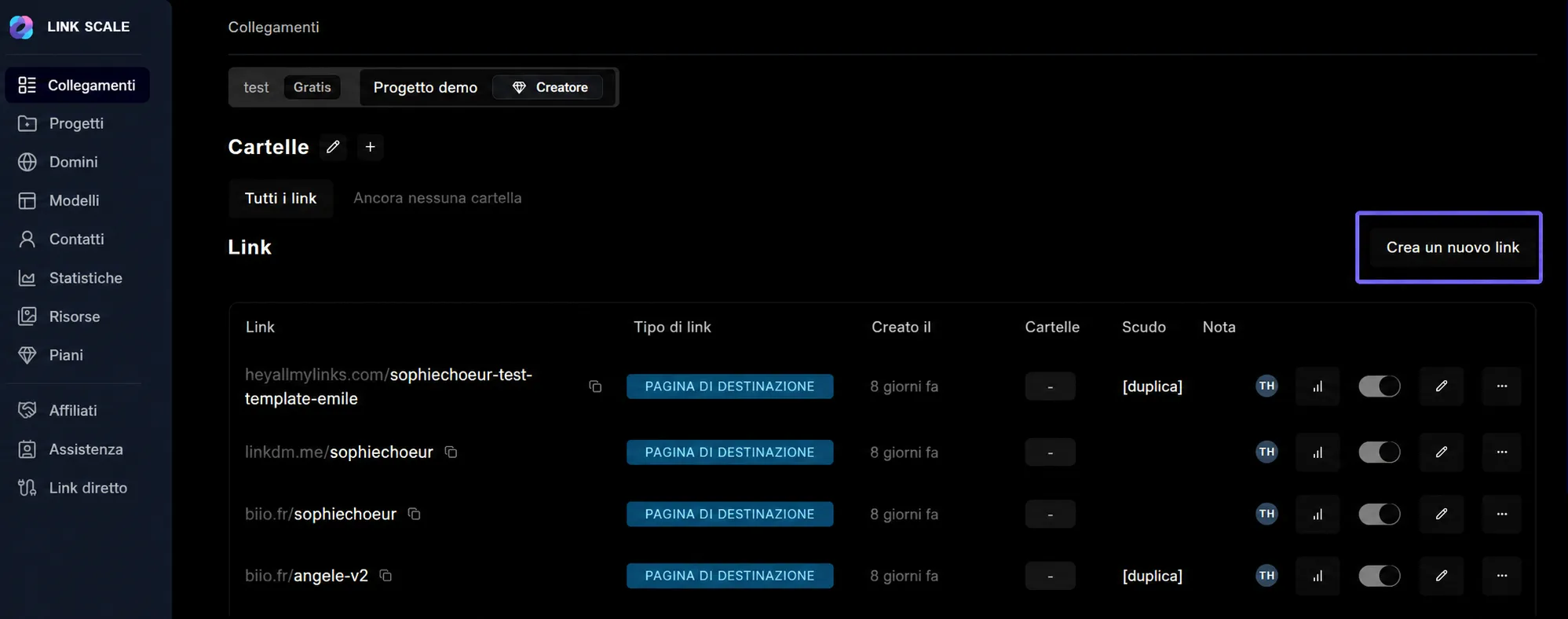Open more options for biio.fr/sophiechoeur row
Viewport: 1568px width, 619px height.
click(x=1502, y=514)
